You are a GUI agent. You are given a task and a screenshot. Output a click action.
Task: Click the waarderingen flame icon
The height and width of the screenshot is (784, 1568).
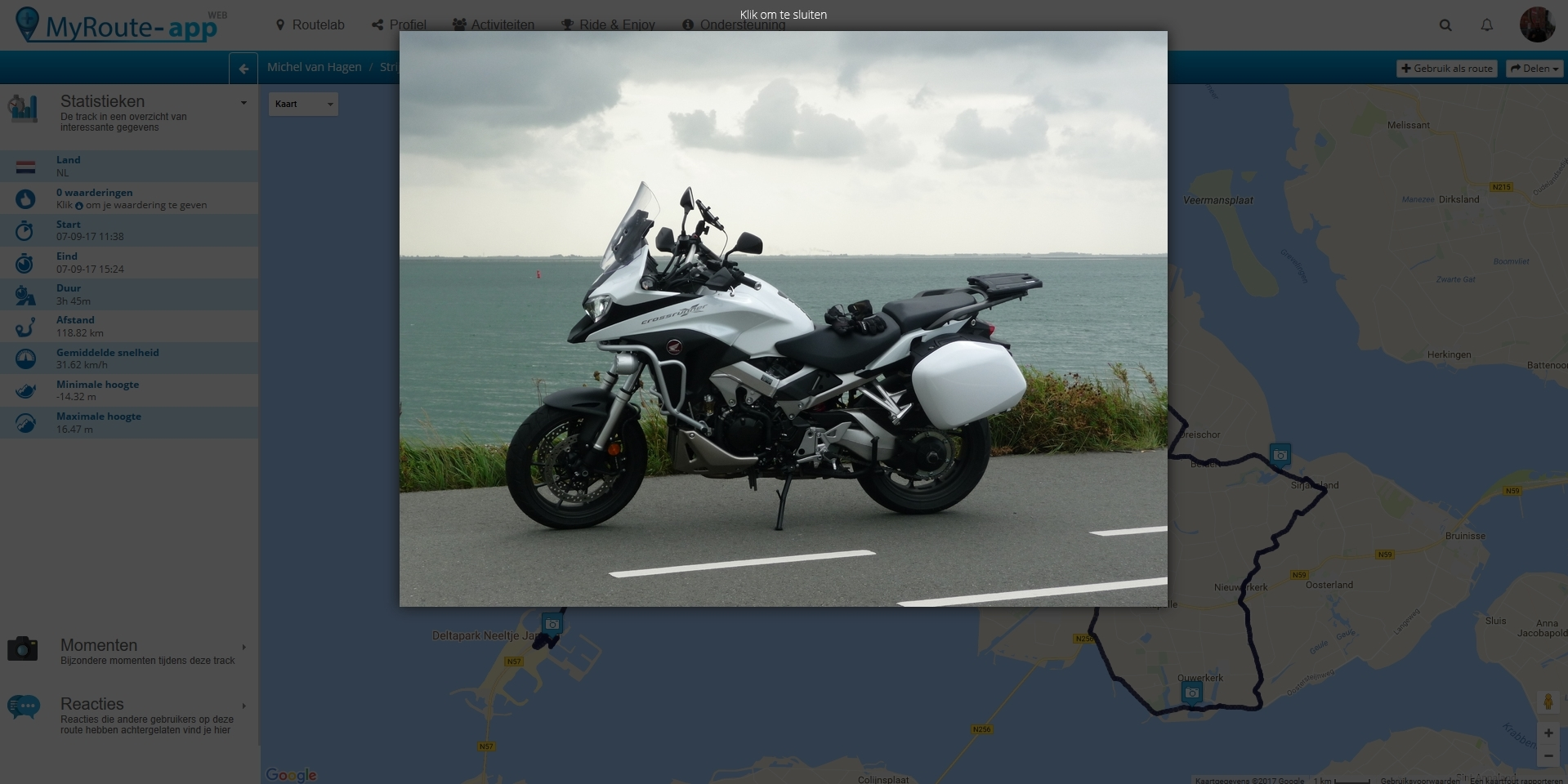[25, 198]
